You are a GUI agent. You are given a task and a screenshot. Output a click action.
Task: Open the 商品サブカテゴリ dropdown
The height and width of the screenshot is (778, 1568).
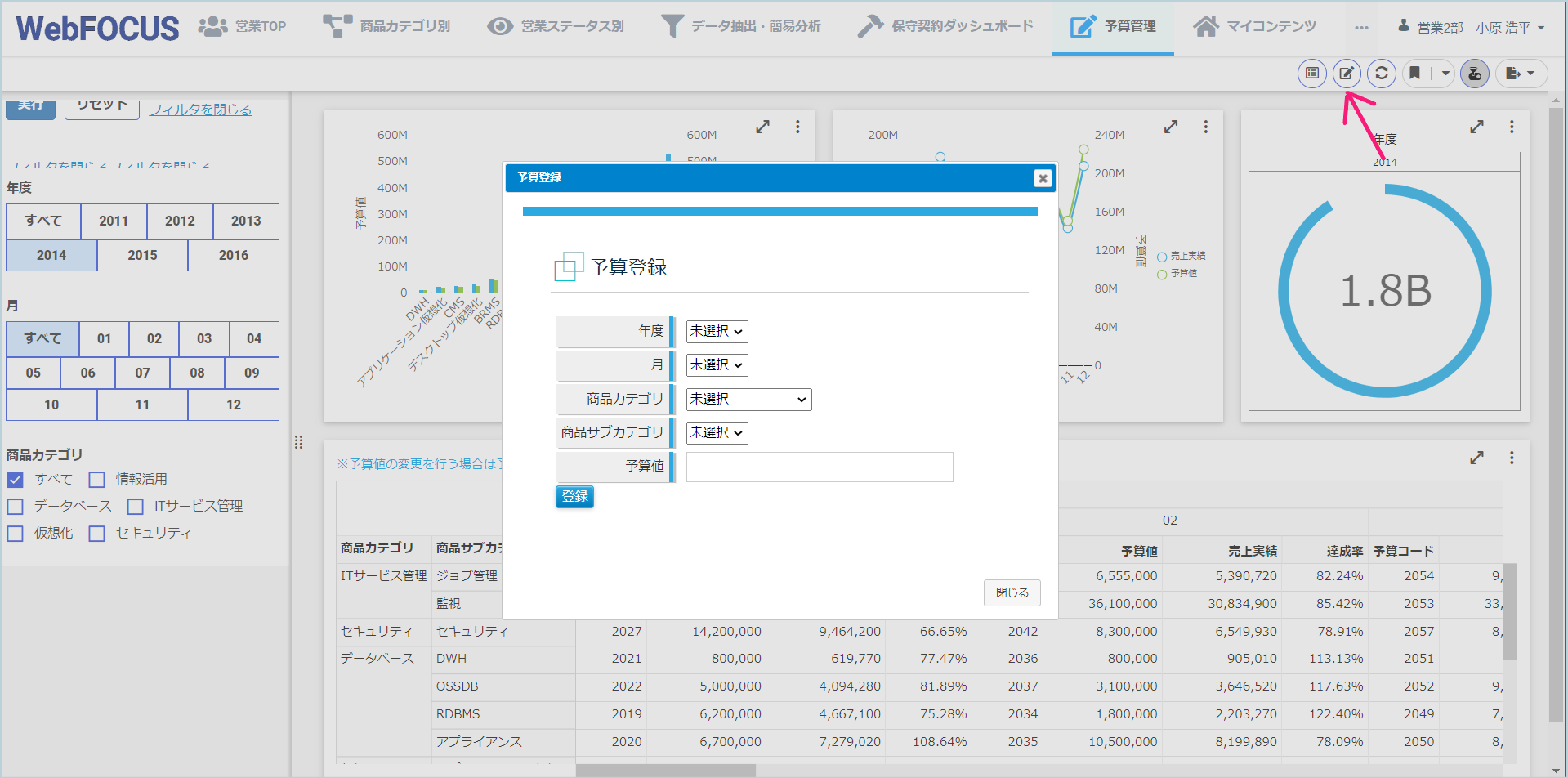[717, 433]
